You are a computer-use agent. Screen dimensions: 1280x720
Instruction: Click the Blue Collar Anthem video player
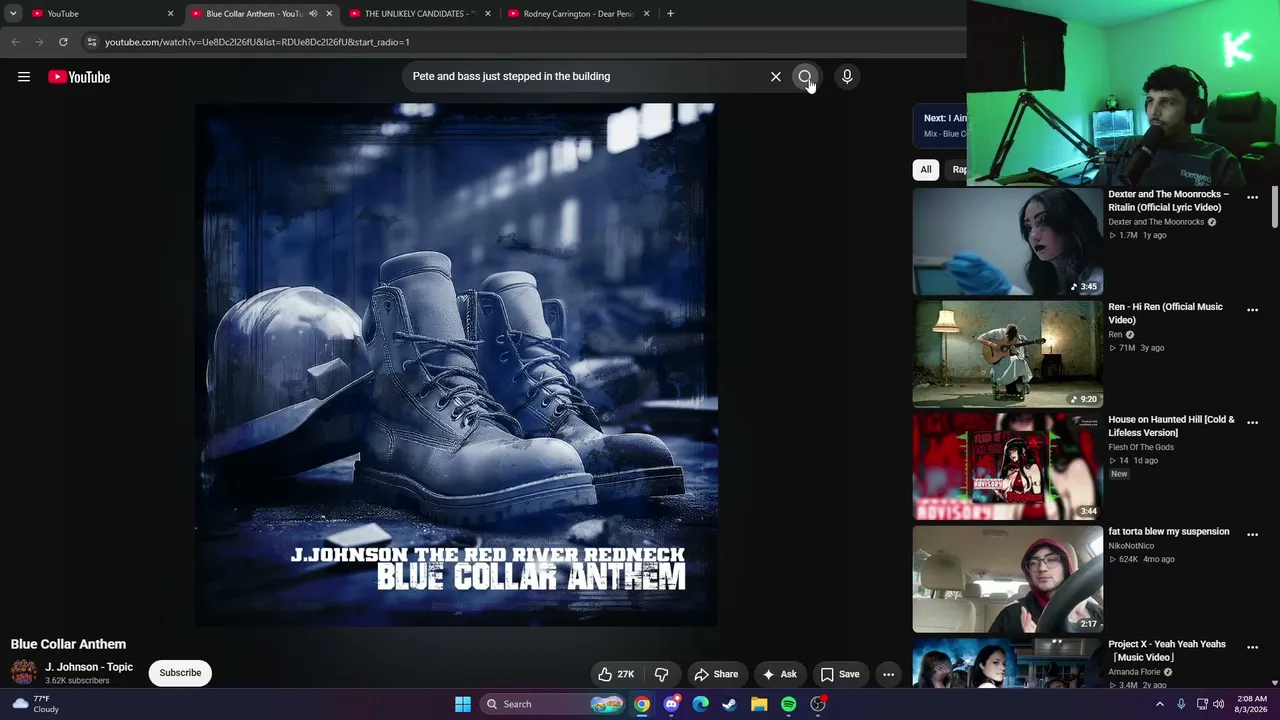456,365
